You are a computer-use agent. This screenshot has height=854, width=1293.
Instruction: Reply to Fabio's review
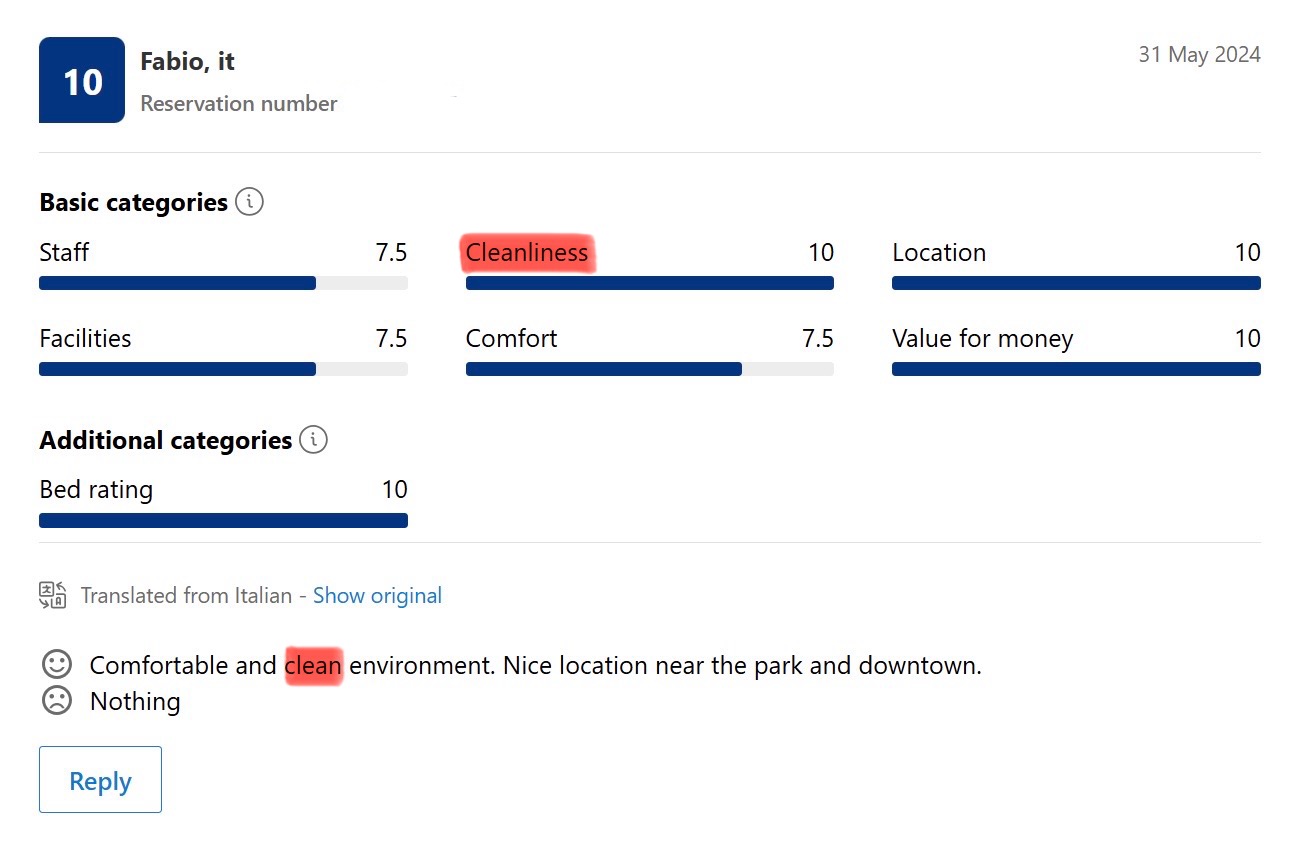[100, 780]
